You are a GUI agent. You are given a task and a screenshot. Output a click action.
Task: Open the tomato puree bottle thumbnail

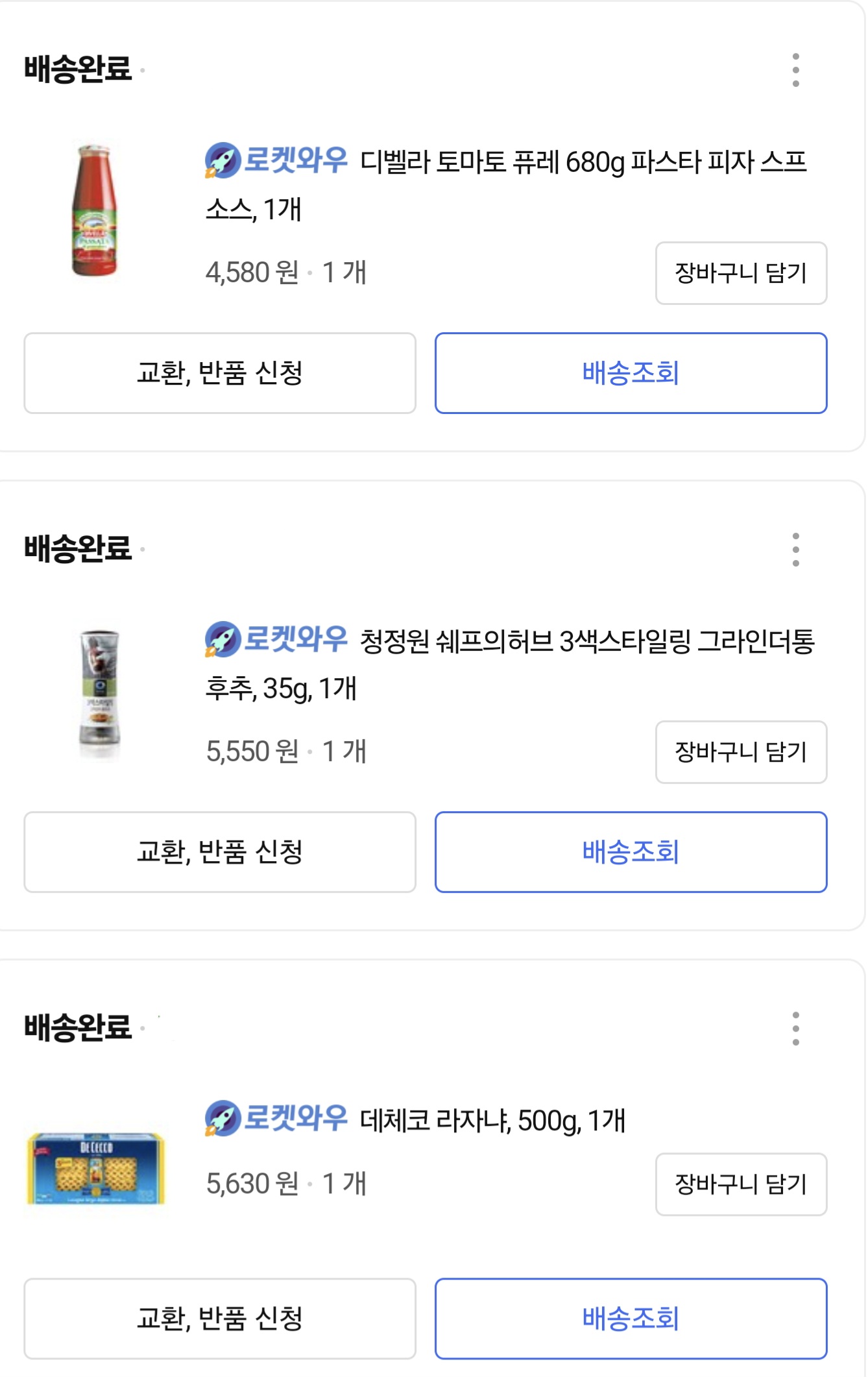95,210
